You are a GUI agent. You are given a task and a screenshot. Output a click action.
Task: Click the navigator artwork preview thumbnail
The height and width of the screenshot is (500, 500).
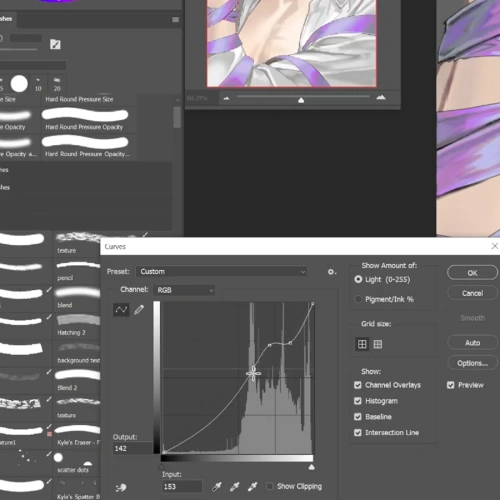[292, 43]
